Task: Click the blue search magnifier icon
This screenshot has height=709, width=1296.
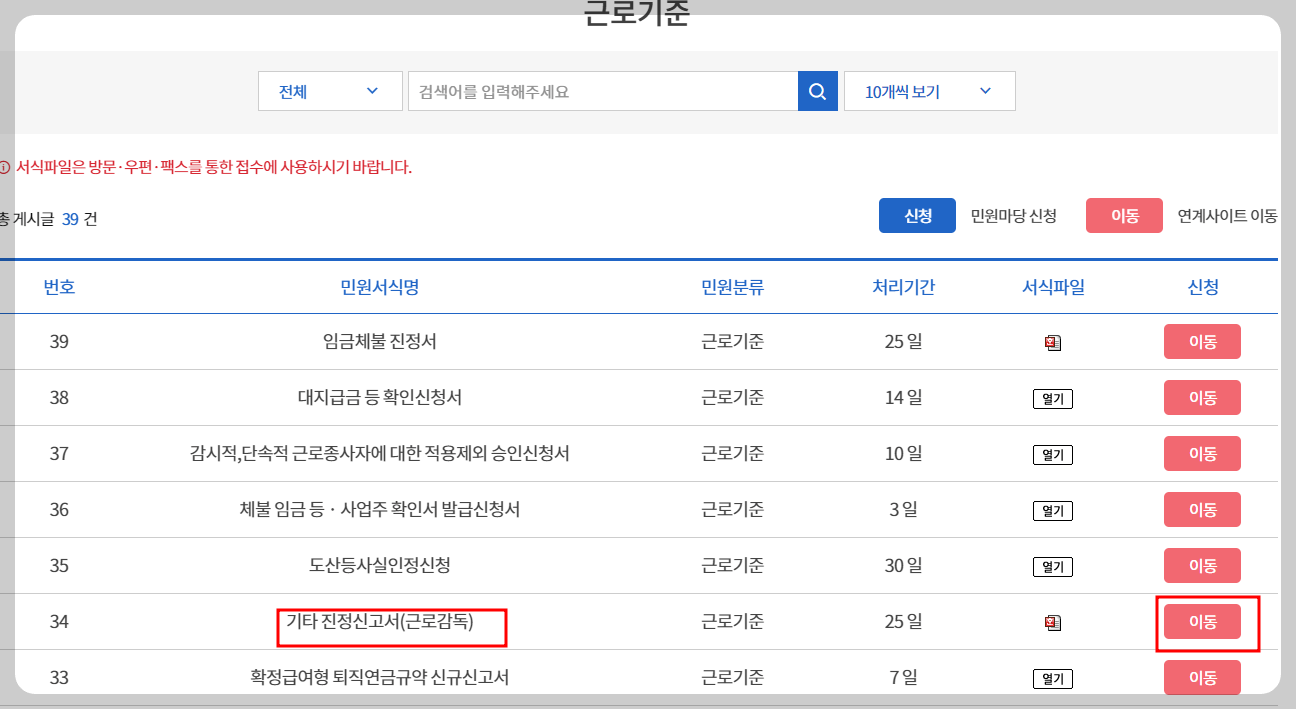Action: 817,90
